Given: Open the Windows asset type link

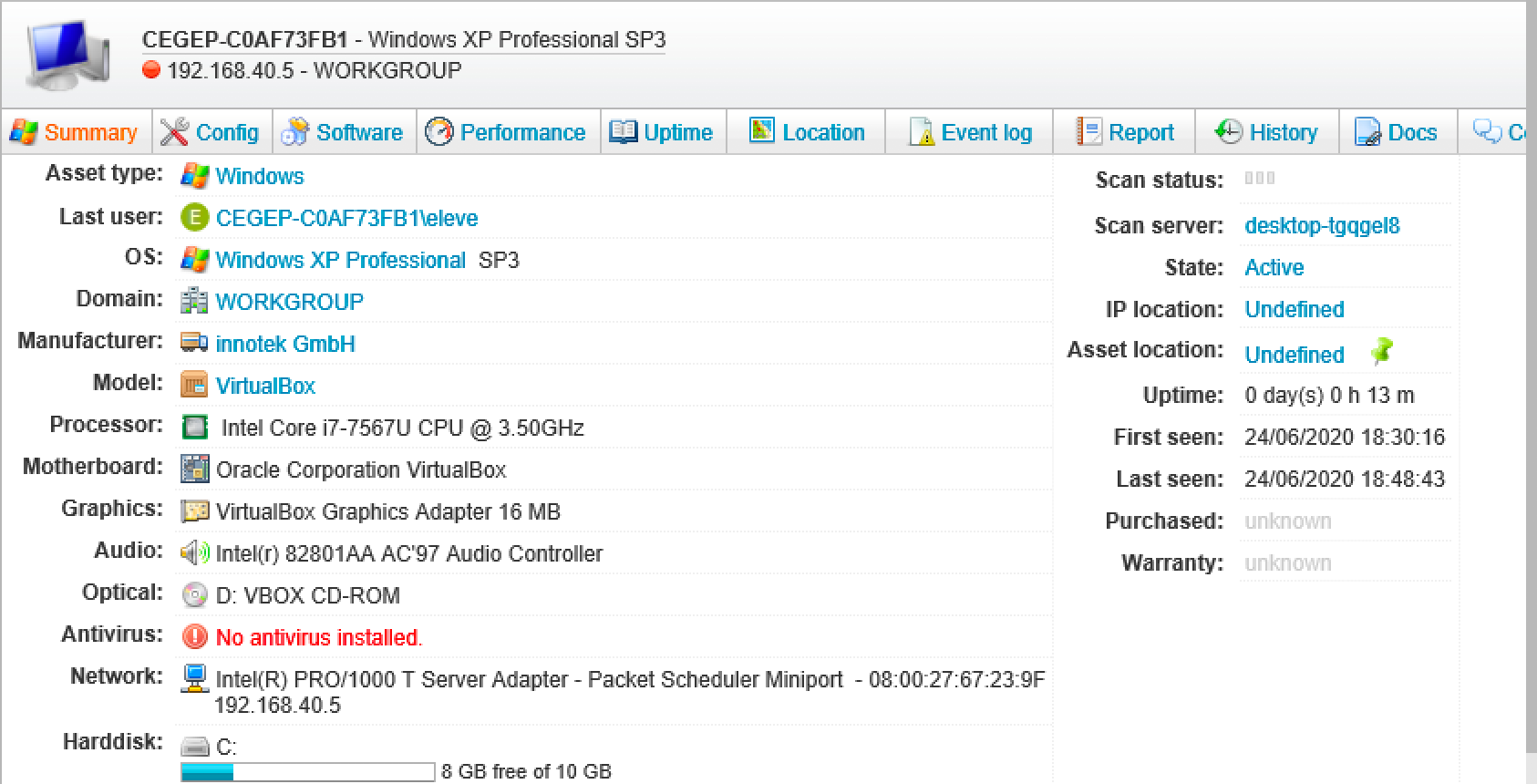Looking at the screenshot, I should 260,176.
